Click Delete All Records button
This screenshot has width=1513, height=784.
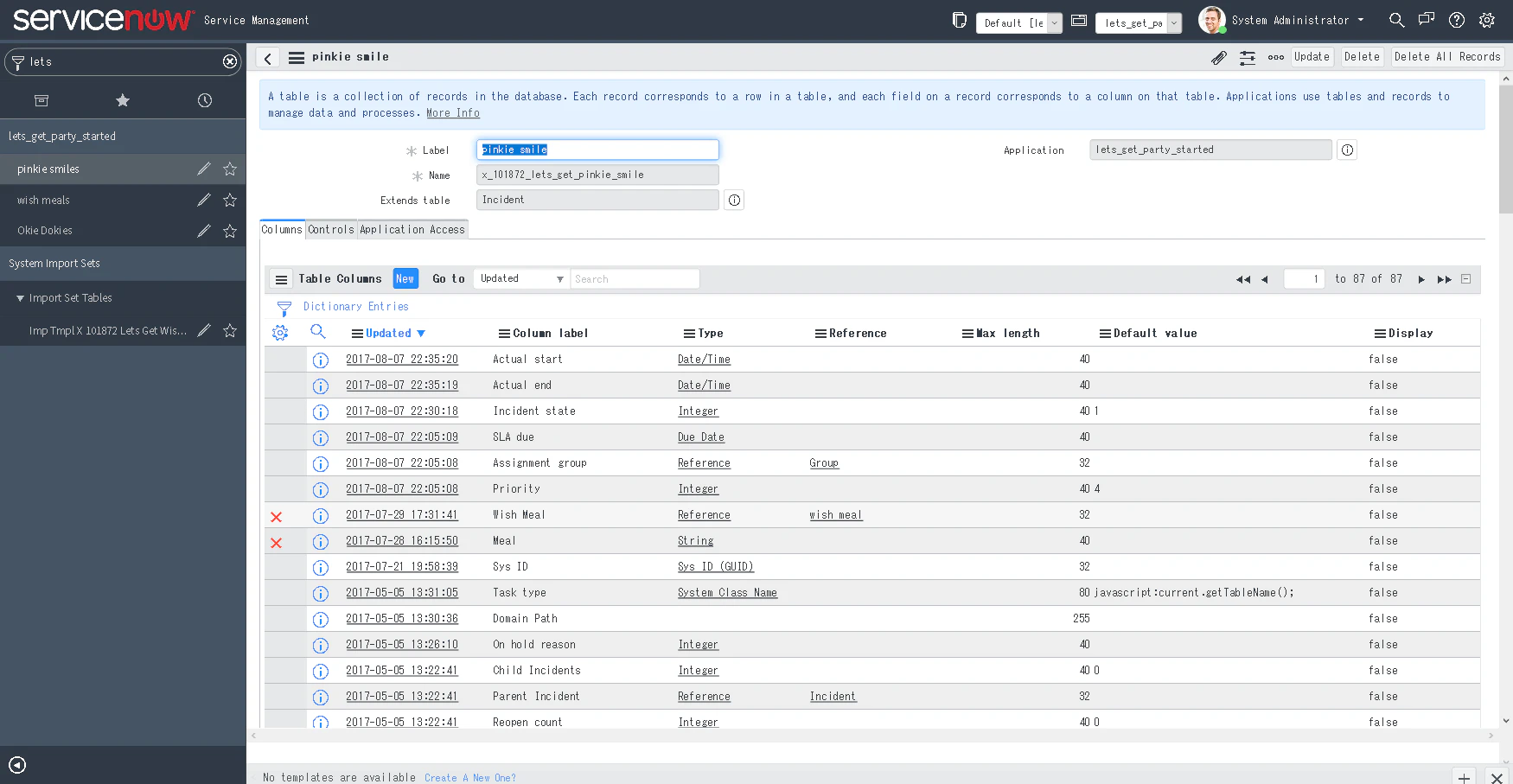click(x=1447, y=57)
